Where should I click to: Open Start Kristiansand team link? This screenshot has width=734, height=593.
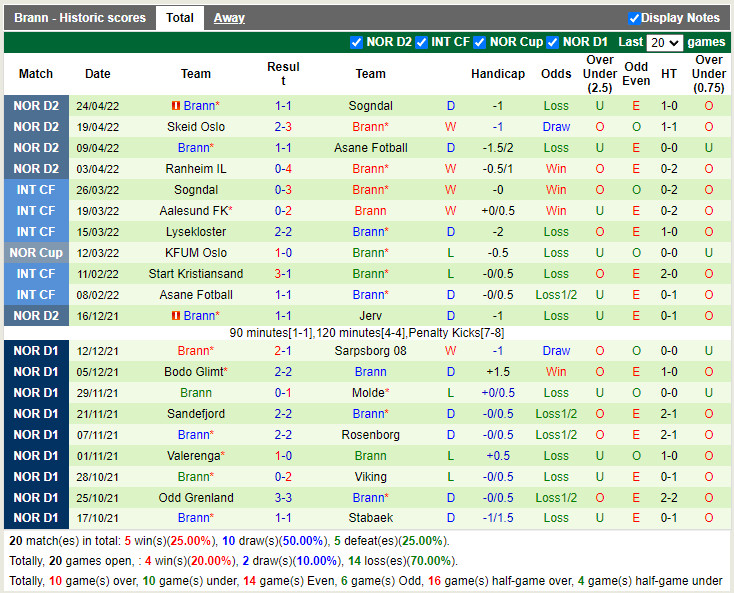click(x=196, y=274)
